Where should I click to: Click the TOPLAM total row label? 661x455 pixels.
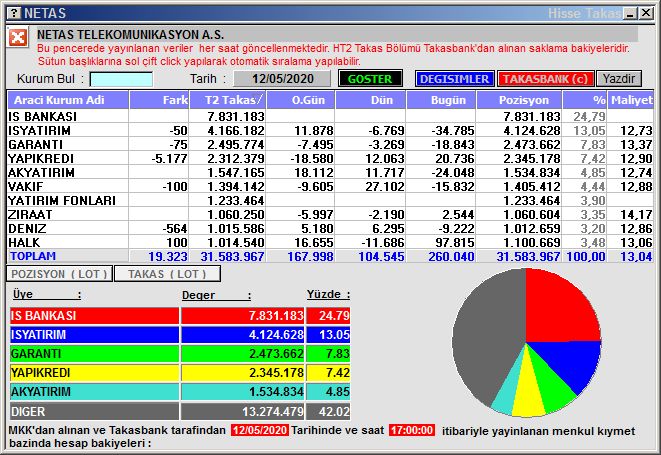[x=33, y=256]
